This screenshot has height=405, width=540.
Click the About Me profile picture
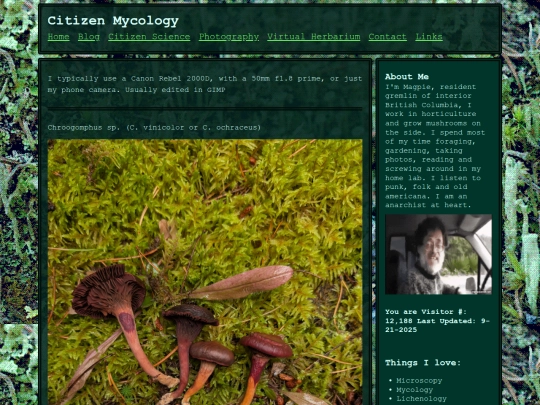tap(438, 254)
